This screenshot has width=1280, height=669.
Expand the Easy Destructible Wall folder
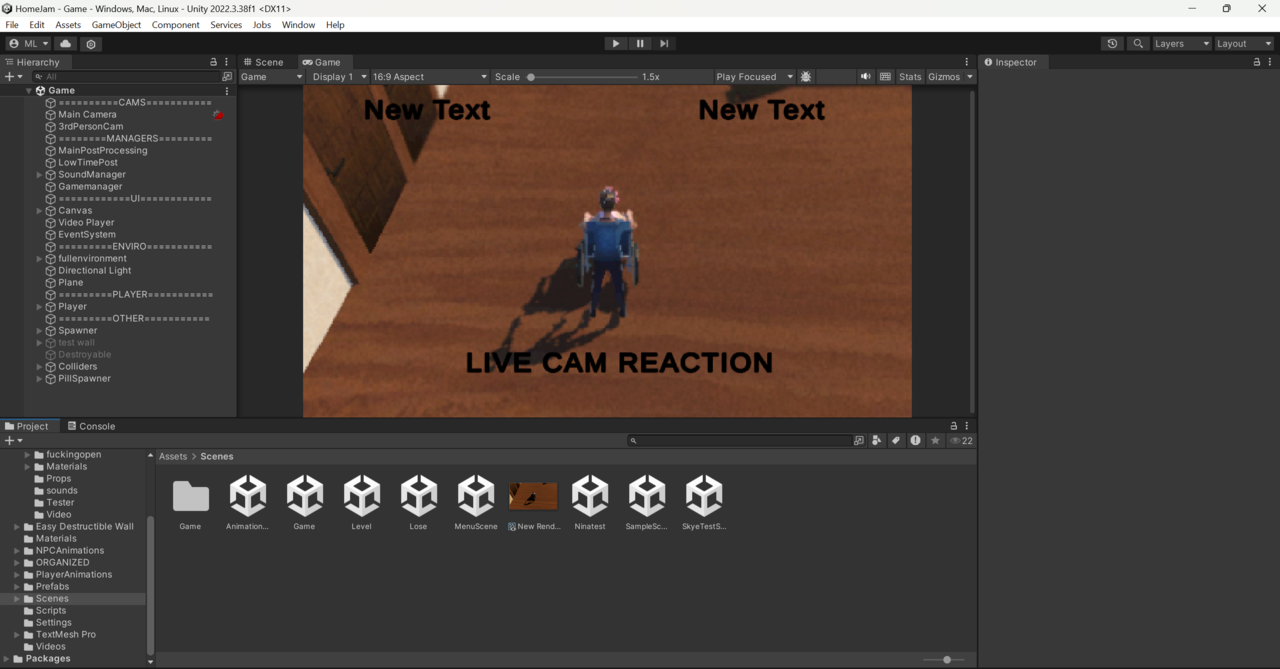point(17,527)
